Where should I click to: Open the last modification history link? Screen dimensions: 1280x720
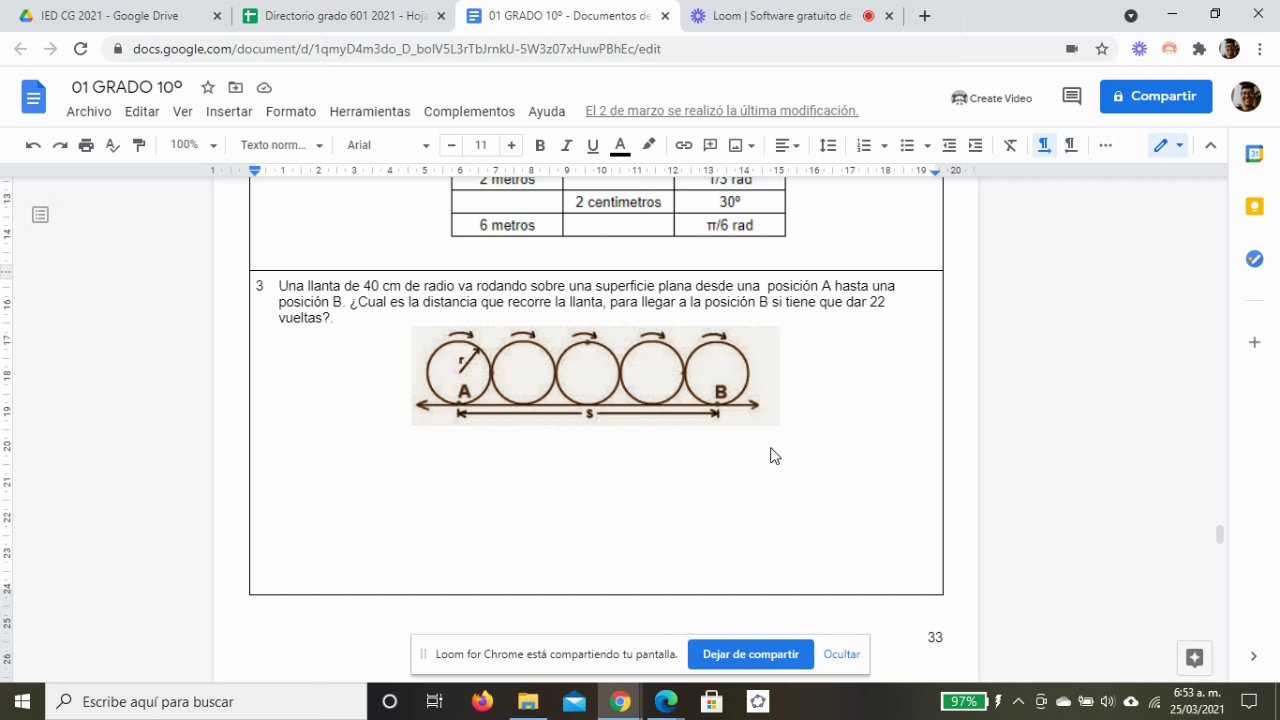tap(722, 111)
